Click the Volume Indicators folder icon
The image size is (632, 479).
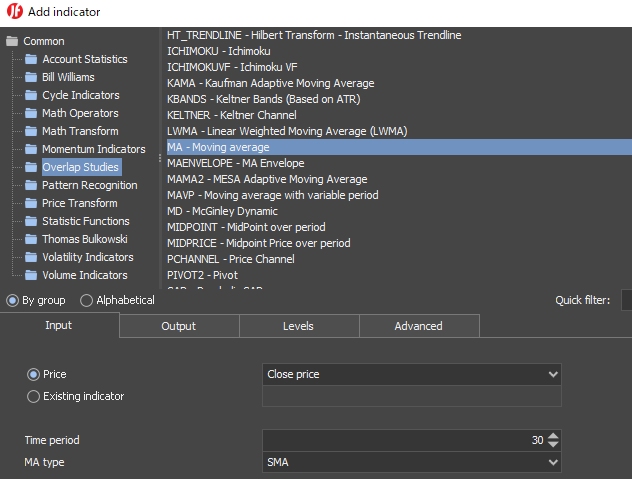coord(32,275)
